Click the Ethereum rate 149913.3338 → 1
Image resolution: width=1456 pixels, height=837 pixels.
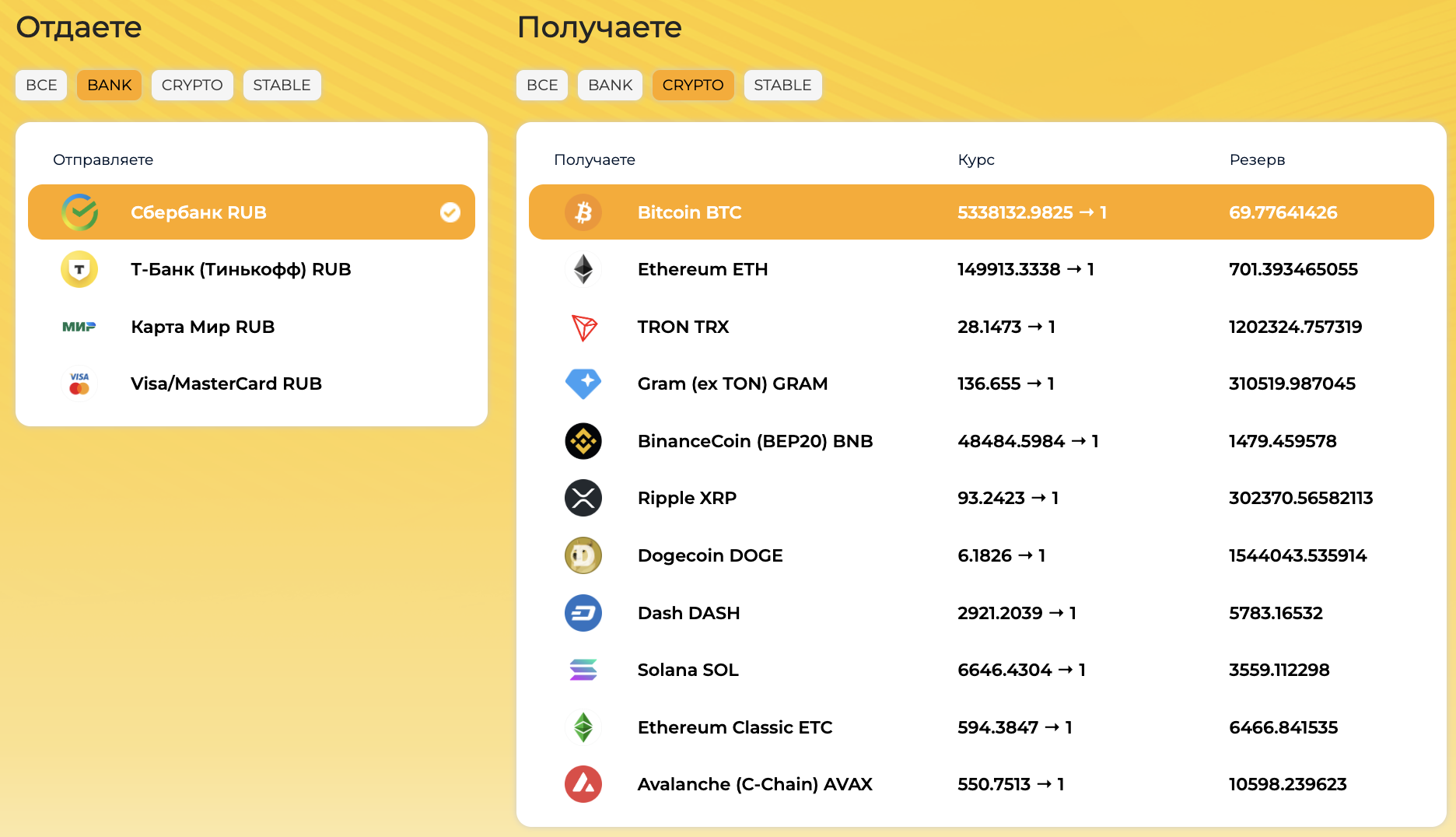pyautogui.click(x=1026, y=269)
